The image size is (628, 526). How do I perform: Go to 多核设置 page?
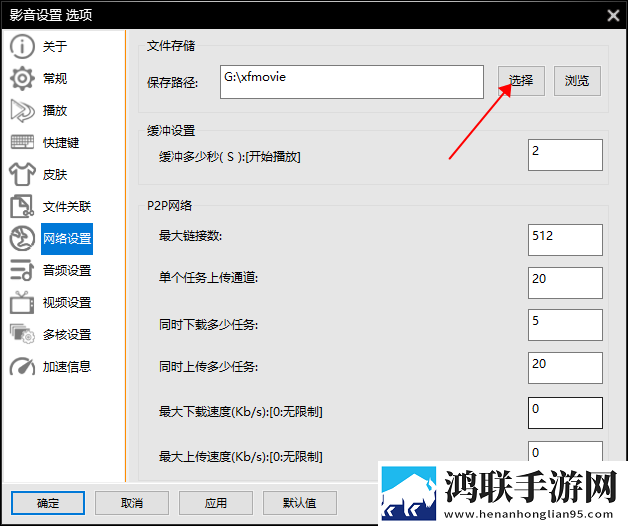click(67, 335)
